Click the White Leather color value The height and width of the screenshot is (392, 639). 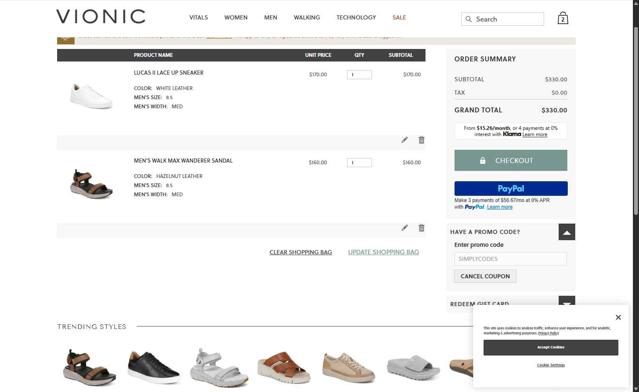click(174, 88)
